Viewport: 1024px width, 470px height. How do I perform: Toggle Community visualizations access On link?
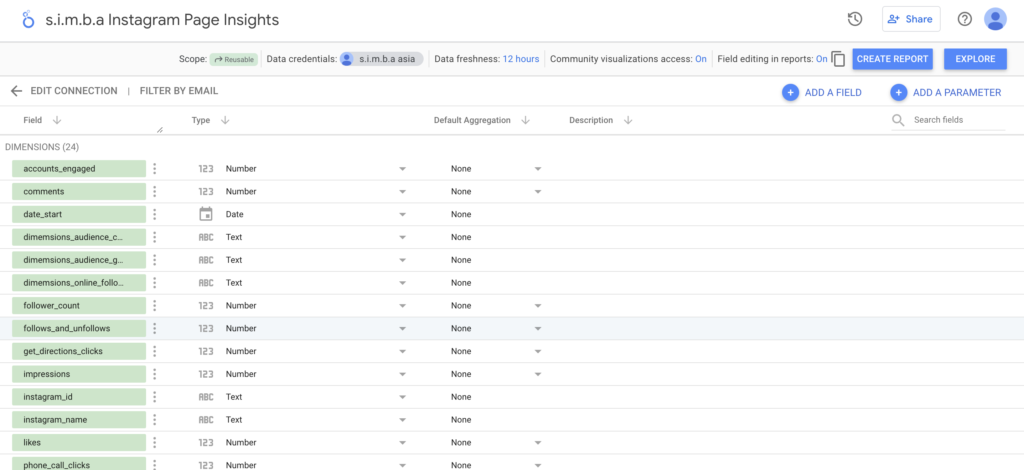[x=701, y=59]
